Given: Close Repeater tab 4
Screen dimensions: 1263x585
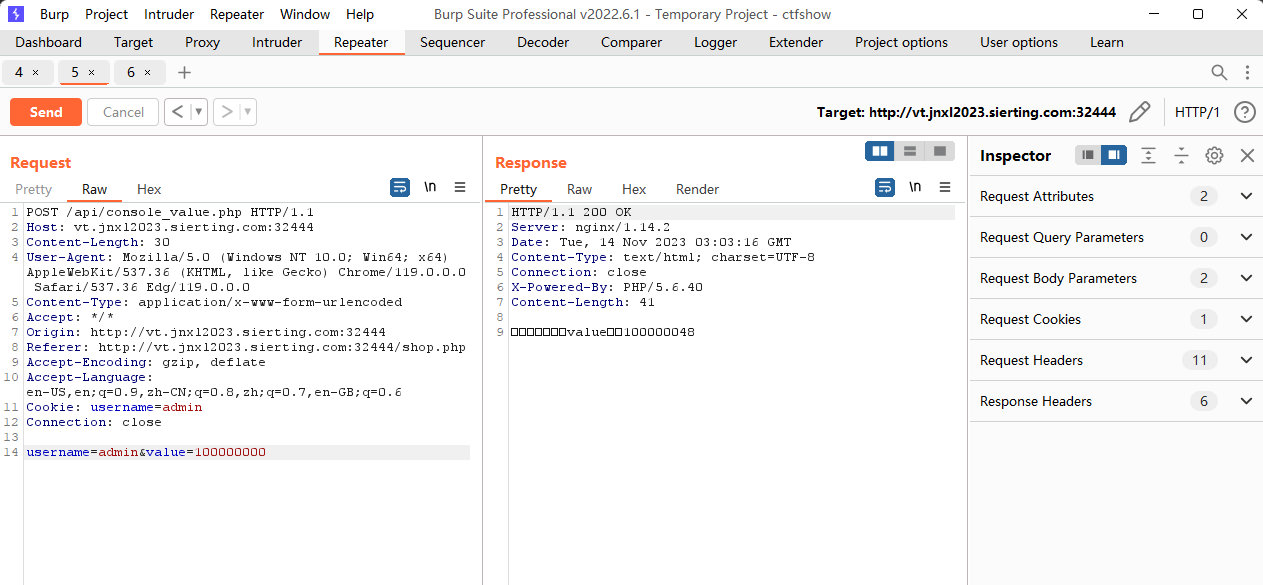Looking at the screenshot, I should tap(36, 72).
